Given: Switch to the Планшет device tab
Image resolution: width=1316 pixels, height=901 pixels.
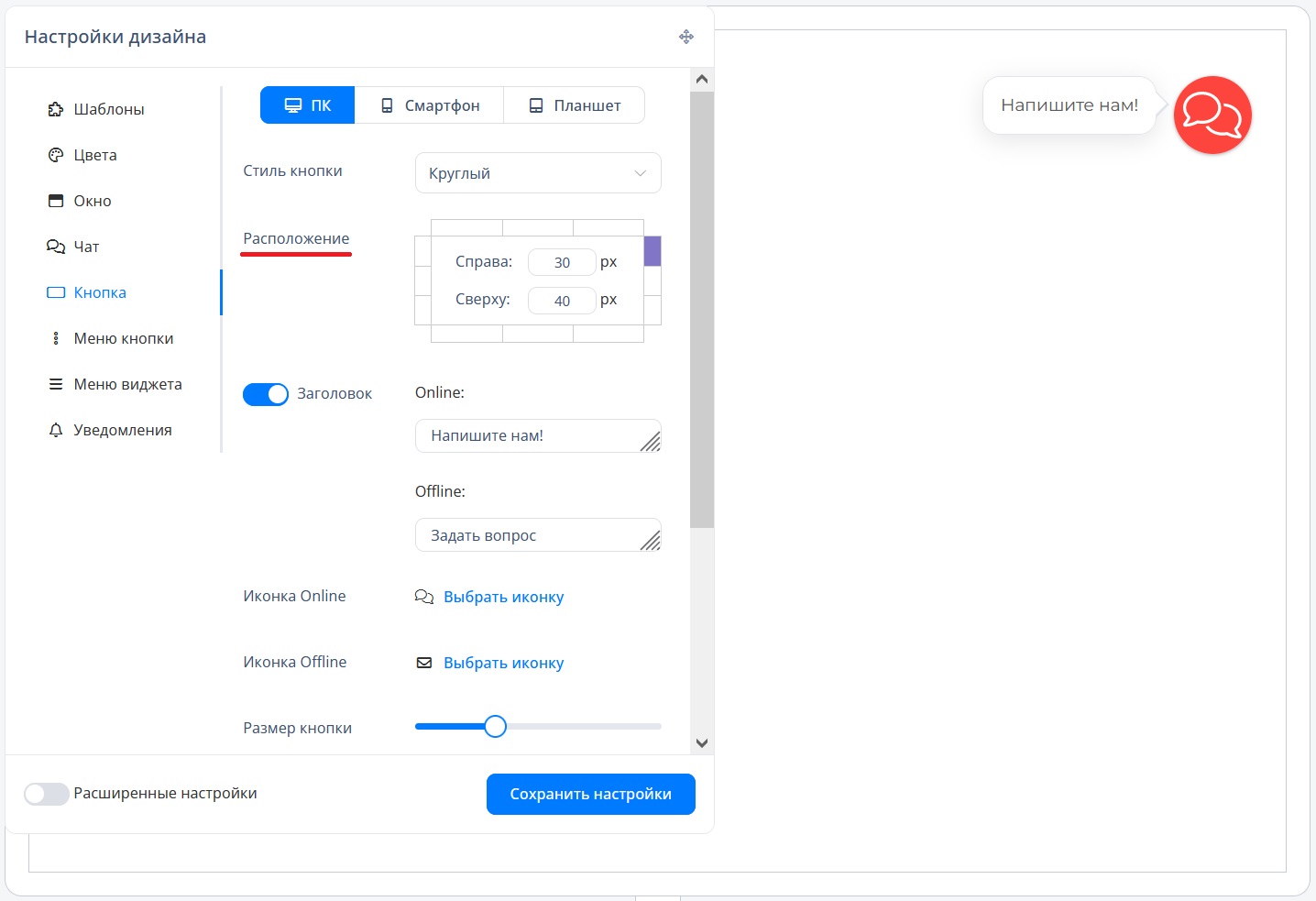Looking at the screenshot, I should (x=575, y=105).
